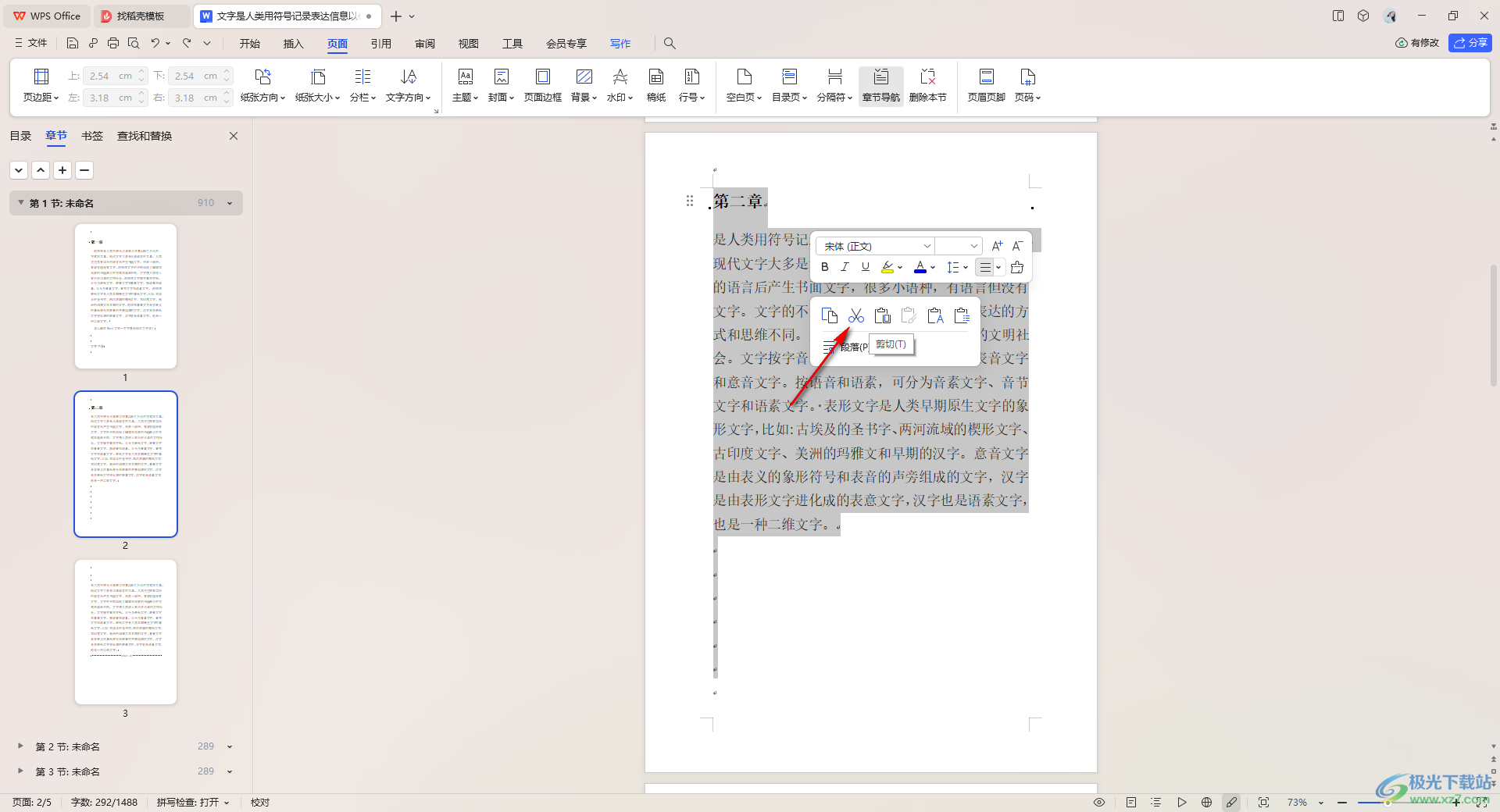
Task: Open the columns layout tool
Action: pyautogui.click(x=362, y=85)
